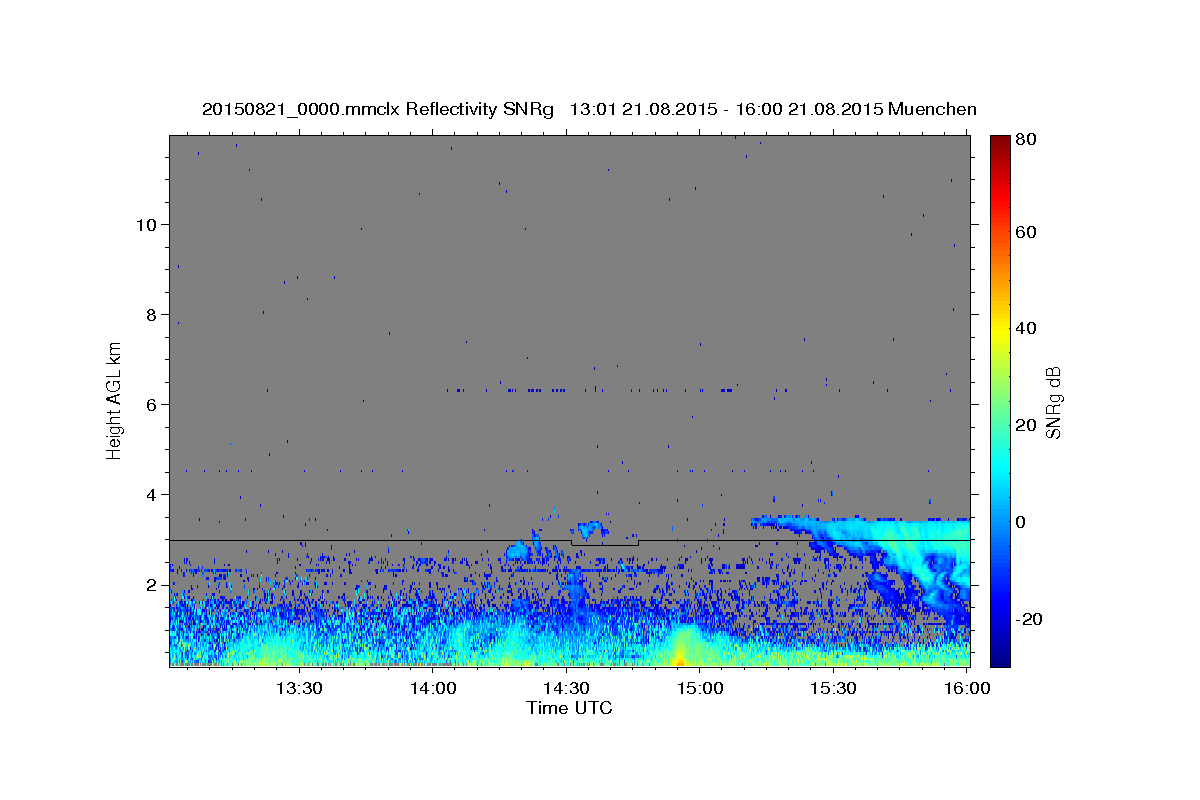1200x800 pixels.
Task: Click the 13:30 time tick label
Action: pos(298,688)
